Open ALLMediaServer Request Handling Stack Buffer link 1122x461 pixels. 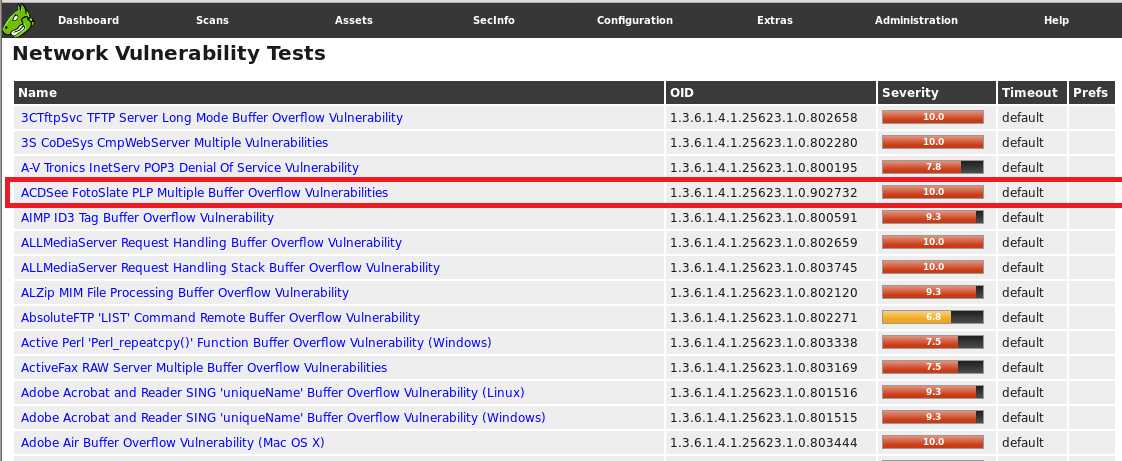(x=230, y=268)
